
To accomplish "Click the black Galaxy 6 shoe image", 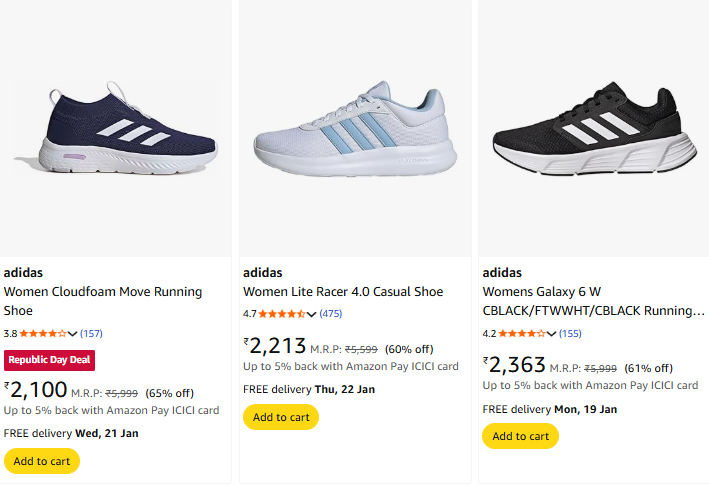I will 594,128.
